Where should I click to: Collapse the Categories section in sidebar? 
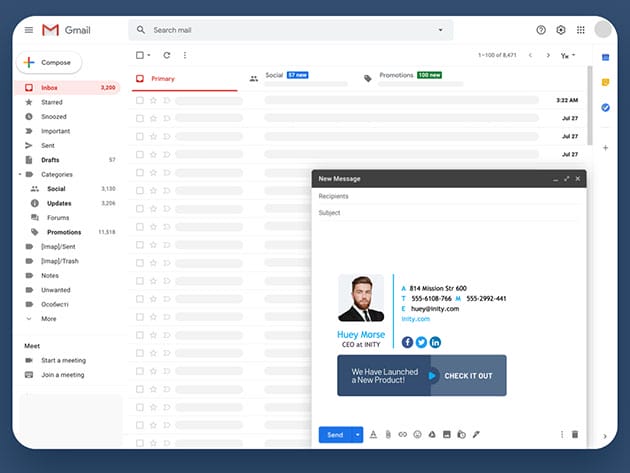pos(18,174)
